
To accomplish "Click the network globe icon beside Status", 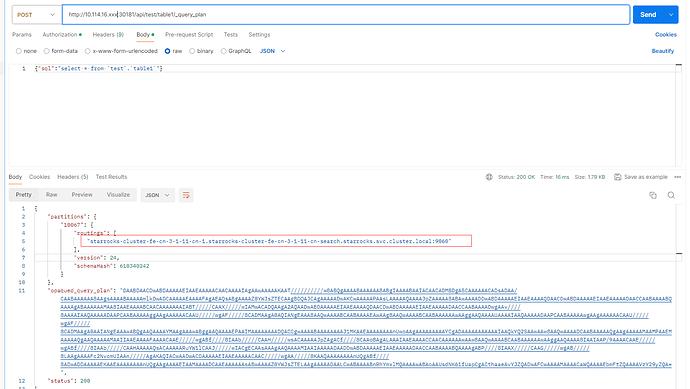I will 489,177.
